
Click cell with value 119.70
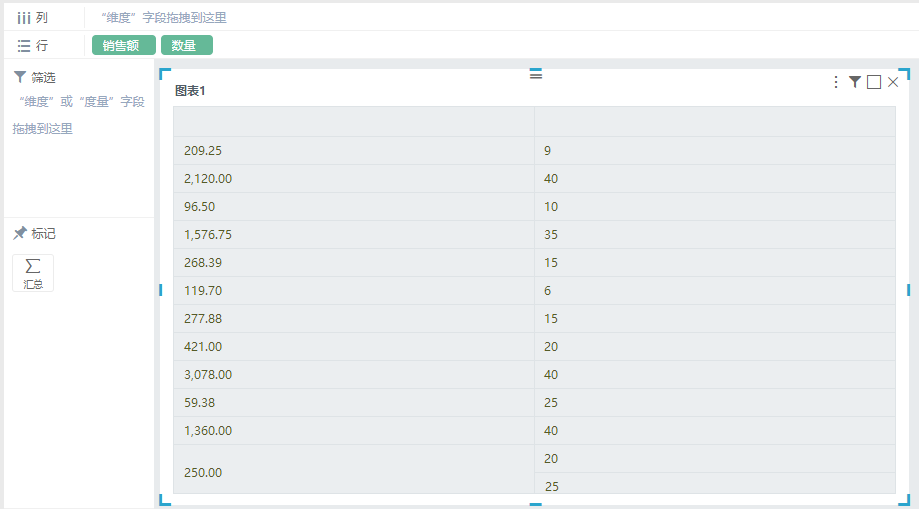pyautogui.click(x=354, y=291)
